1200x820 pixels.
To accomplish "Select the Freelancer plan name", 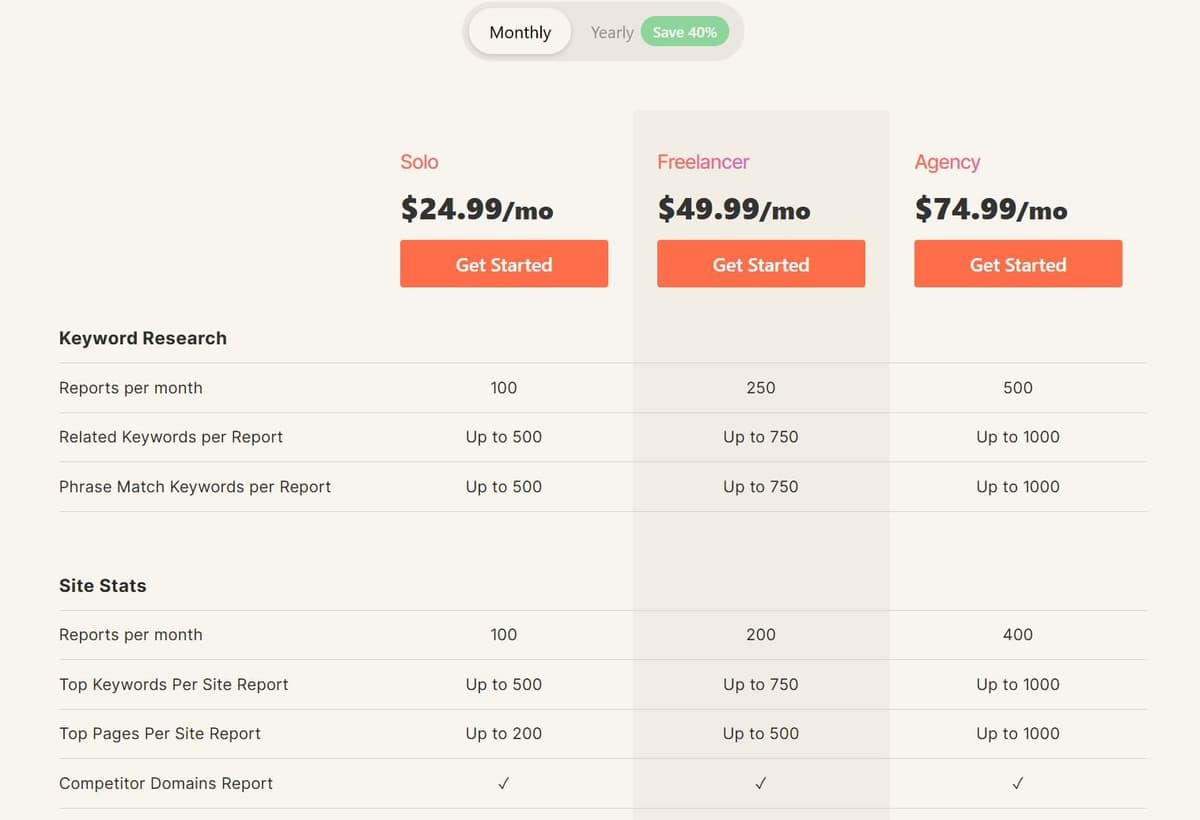I will pos(703,162).
